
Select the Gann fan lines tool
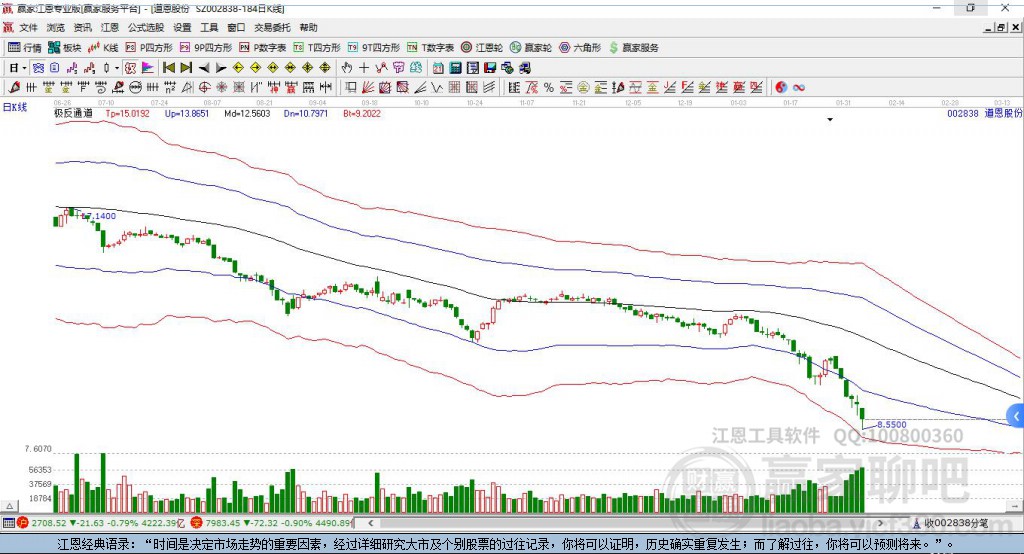pos(368,88)
